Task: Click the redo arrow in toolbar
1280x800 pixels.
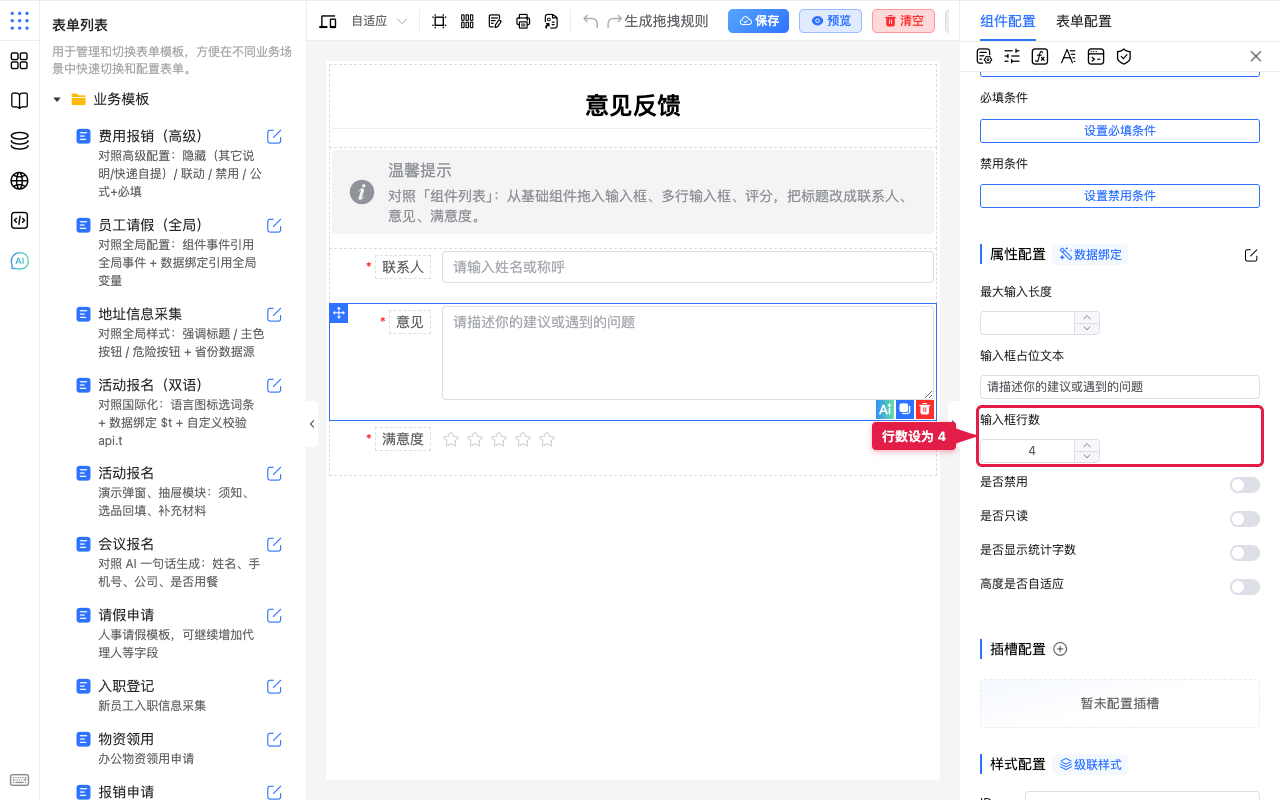Action: (x=615, y=21)
